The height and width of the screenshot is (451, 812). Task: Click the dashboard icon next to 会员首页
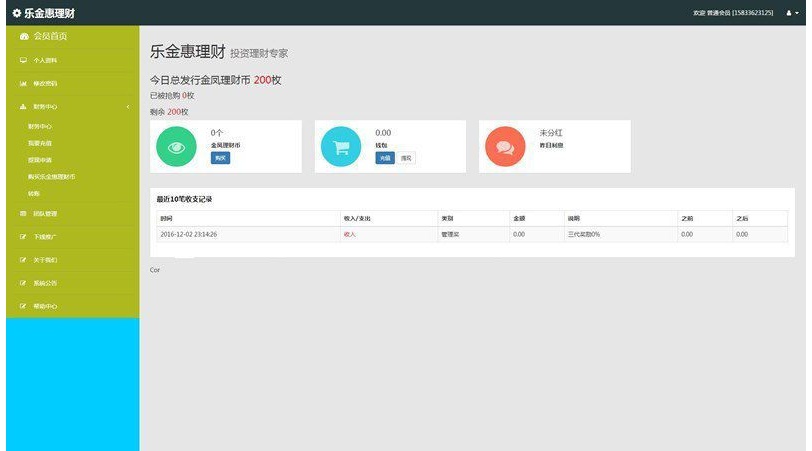(24, 36)
